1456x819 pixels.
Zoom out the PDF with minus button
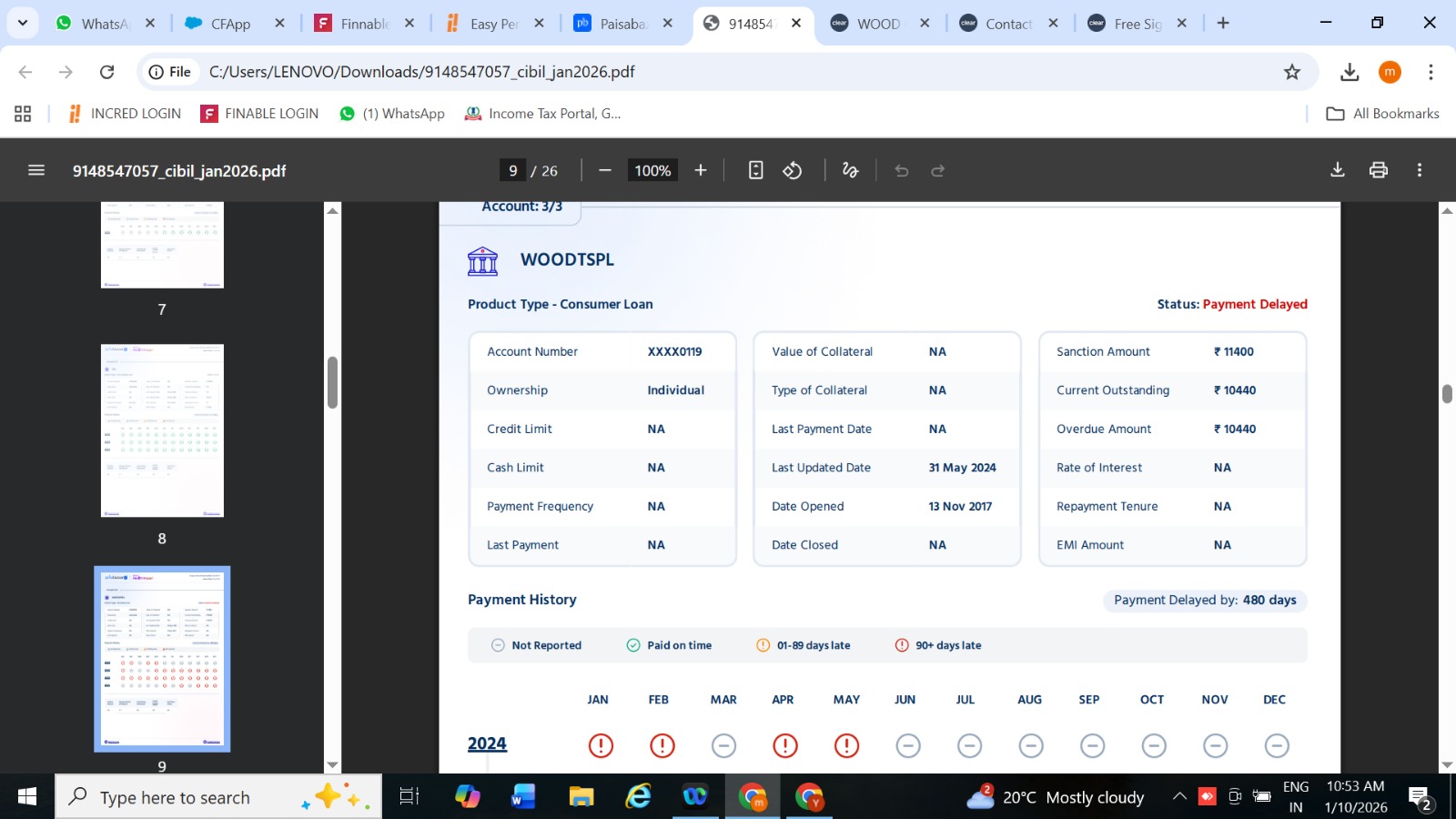[x=604, y=170]
